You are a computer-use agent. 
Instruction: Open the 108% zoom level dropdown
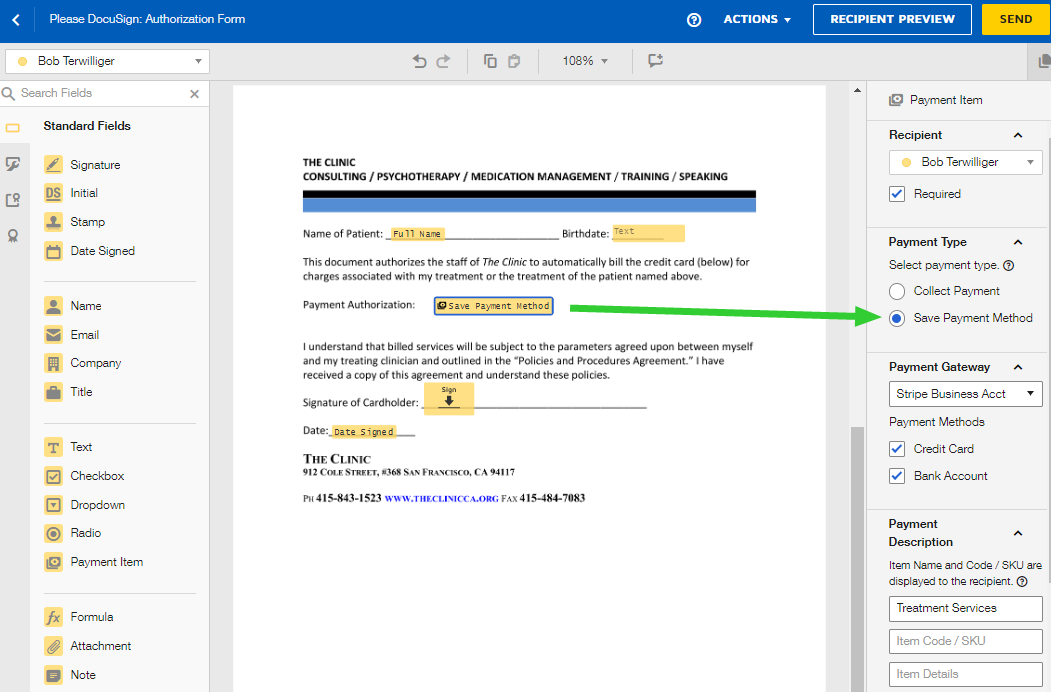[585, 61]
